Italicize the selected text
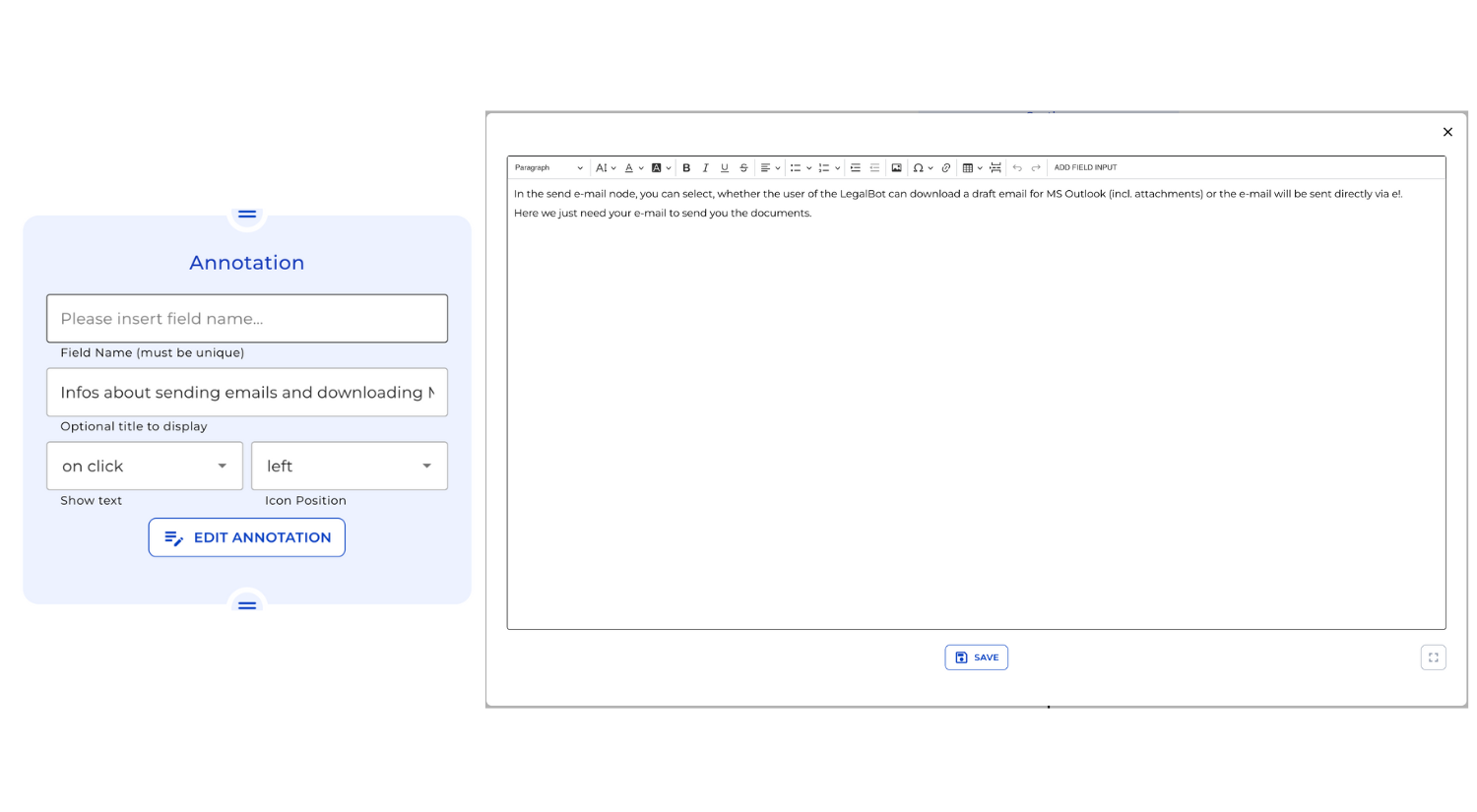Screen dimensions: 1477x812 (705, 167)
